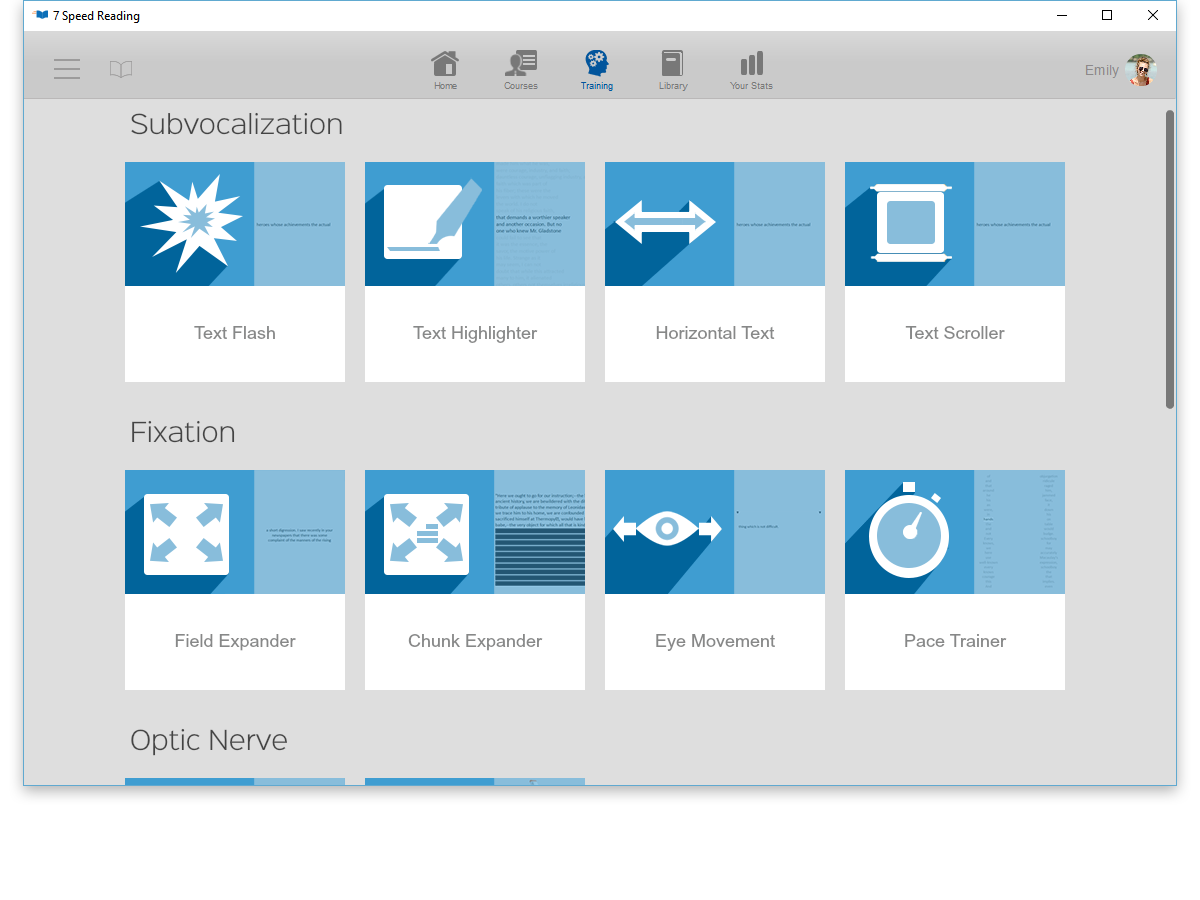Open the Text Highlighter exercise label
This screenshot has height=900, width=1200.
[475, 333]
